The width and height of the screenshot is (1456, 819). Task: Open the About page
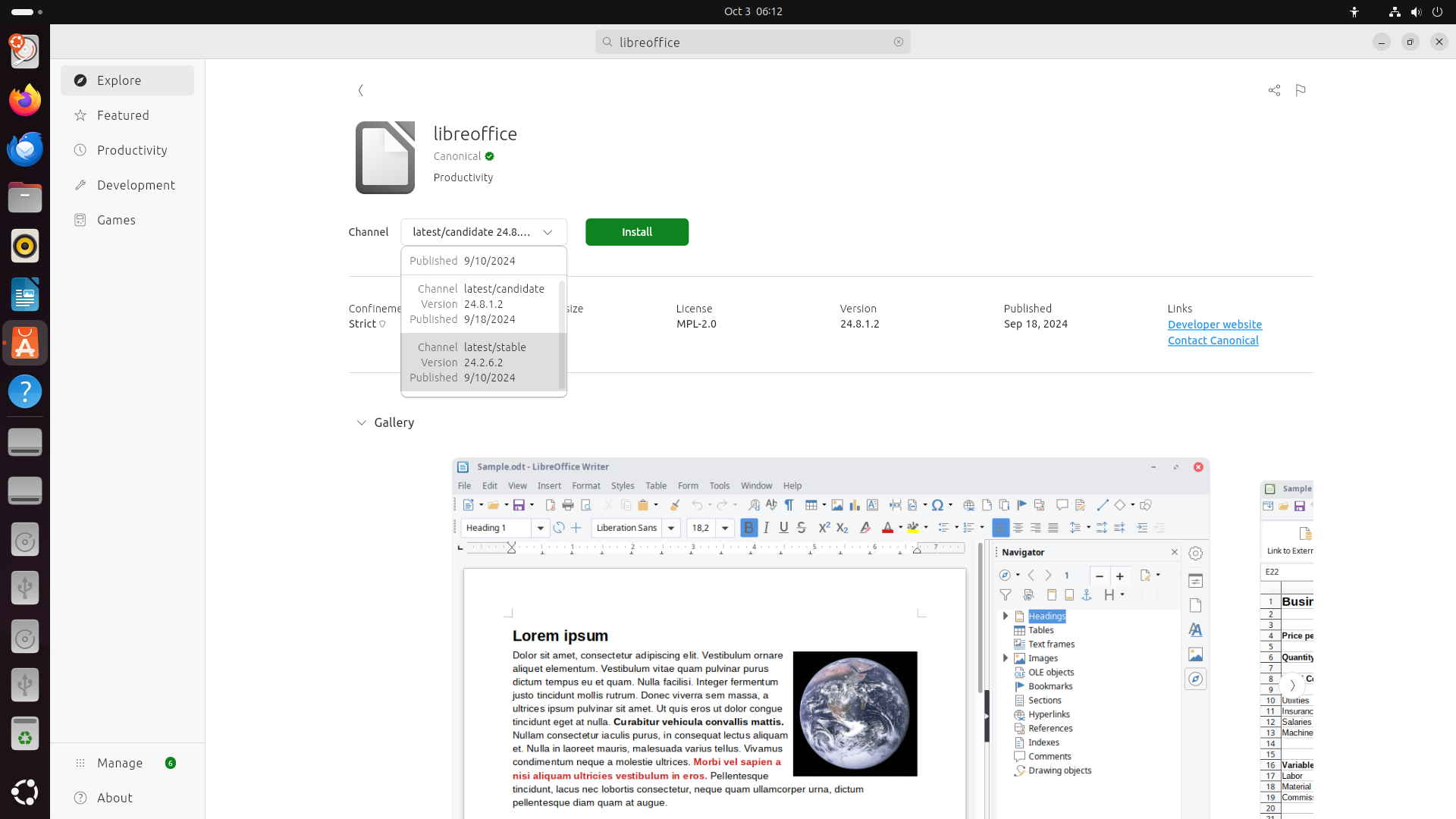[127, 798]
